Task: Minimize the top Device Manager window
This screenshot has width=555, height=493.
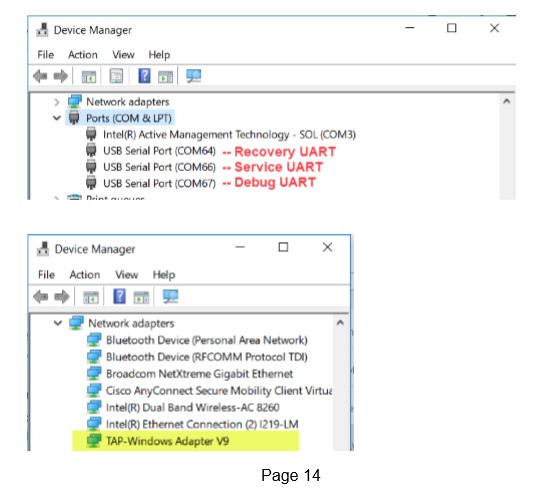Action: pyautogui.click(x=410, y=28)
